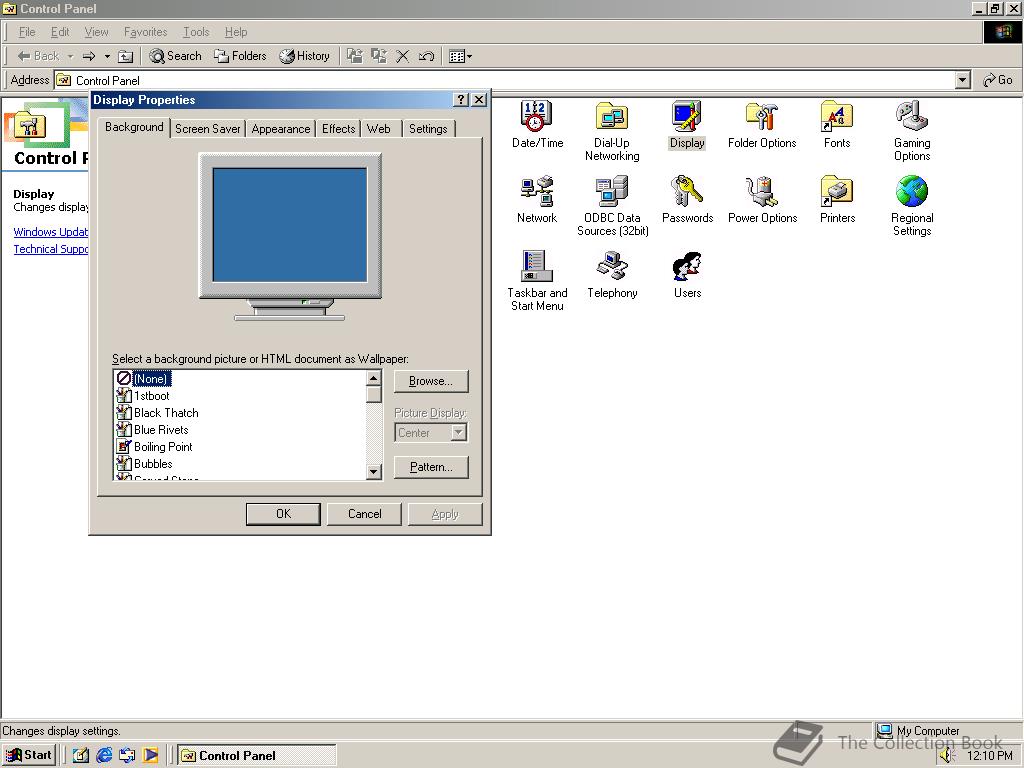This screenshot has height=768, width=1024.
Task: Switch to the Screen Saver tab
Action: (x=208, y=129)
